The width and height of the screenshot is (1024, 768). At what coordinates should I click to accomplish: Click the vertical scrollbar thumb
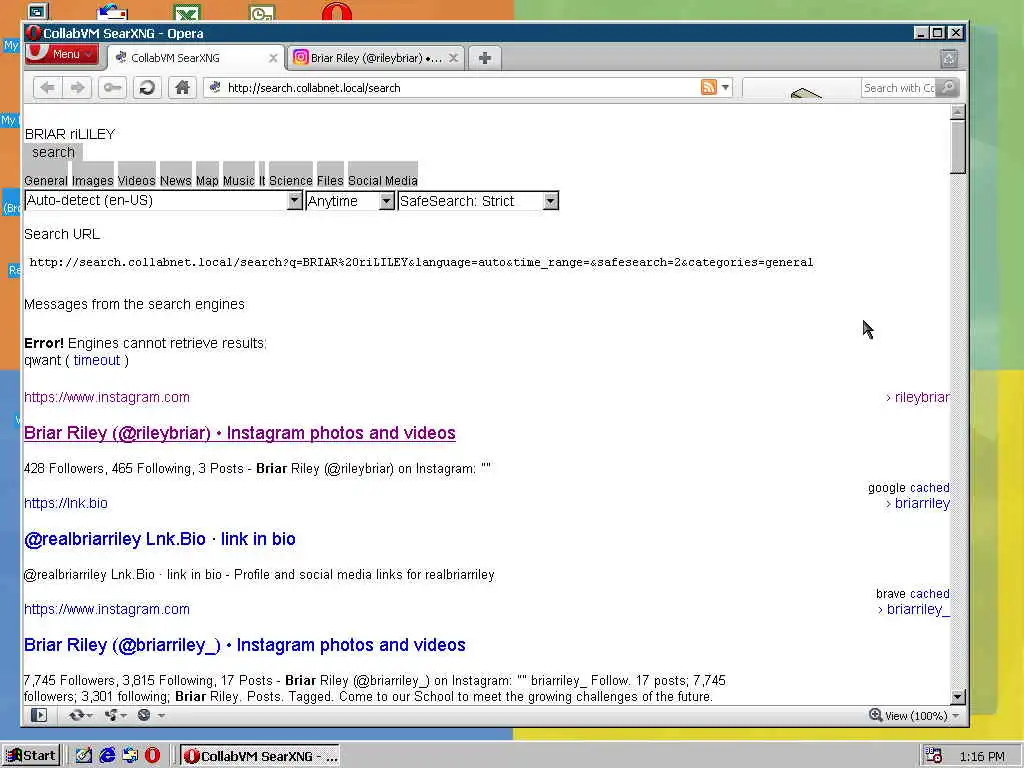click(x=958, y=147)
